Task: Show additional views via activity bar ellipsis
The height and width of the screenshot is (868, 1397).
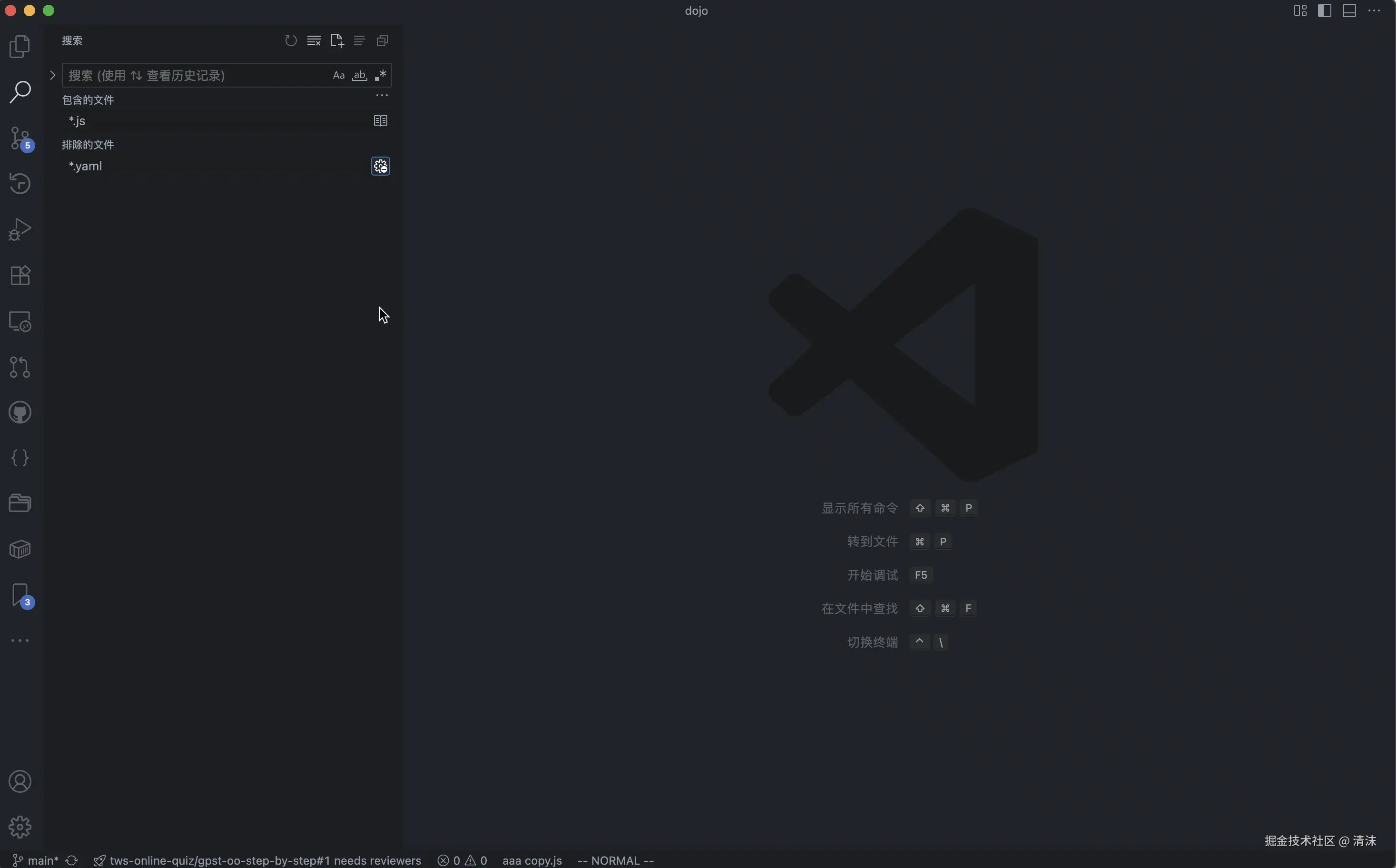Action: 20,641
